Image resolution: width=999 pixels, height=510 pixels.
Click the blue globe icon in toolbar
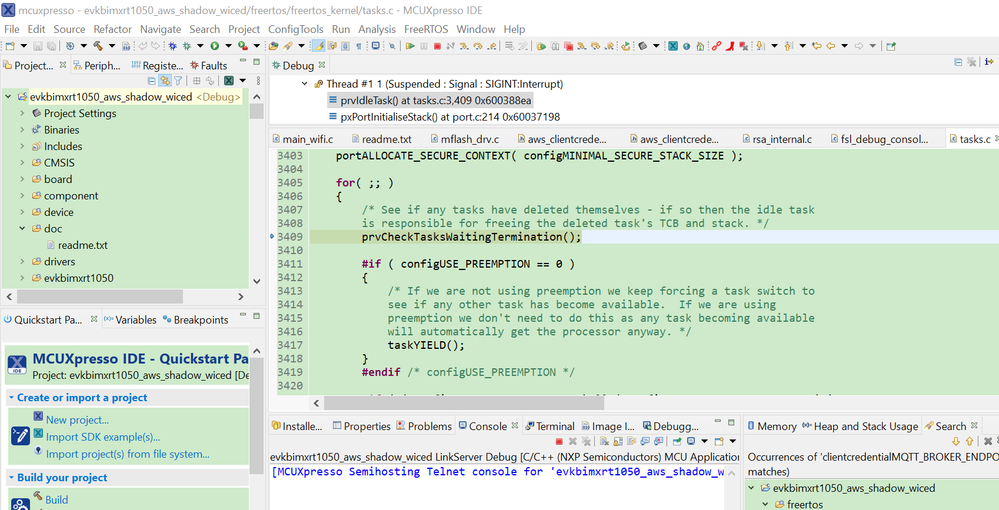click(x=686, y=46)
